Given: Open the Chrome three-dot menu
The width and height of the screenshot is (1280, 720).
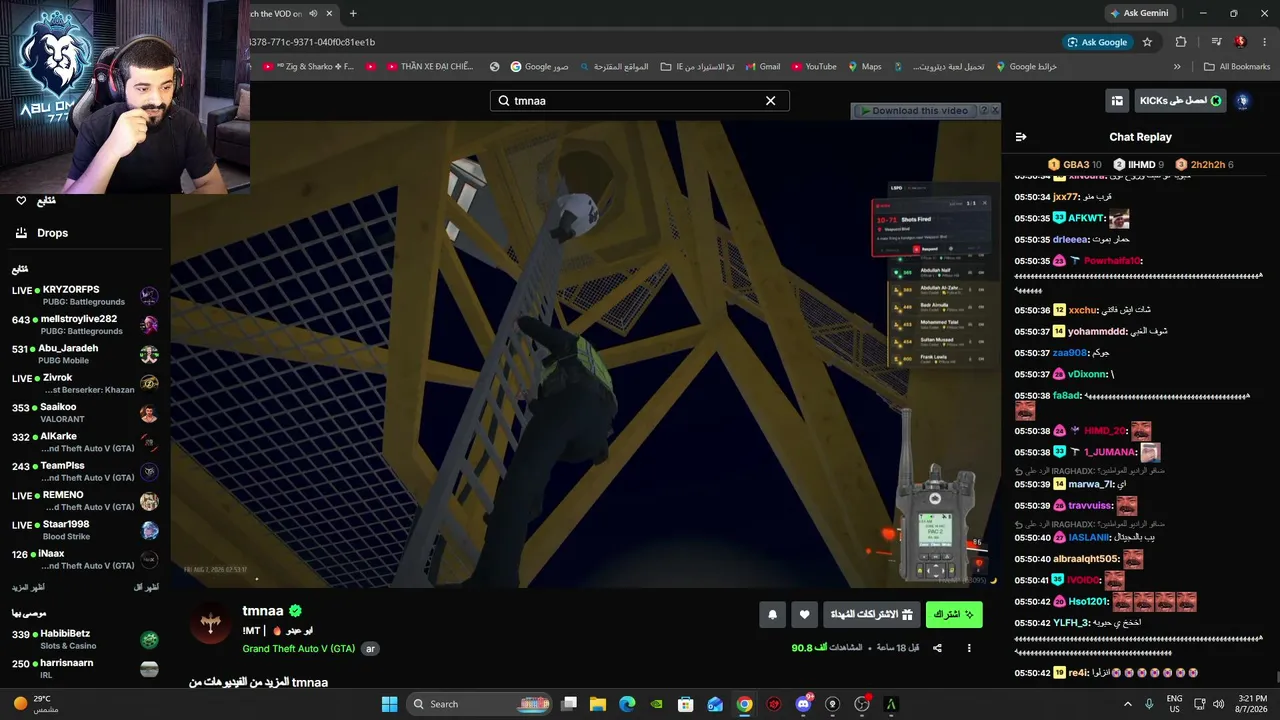Looking at the screenshot, I should pos(1264,42).
